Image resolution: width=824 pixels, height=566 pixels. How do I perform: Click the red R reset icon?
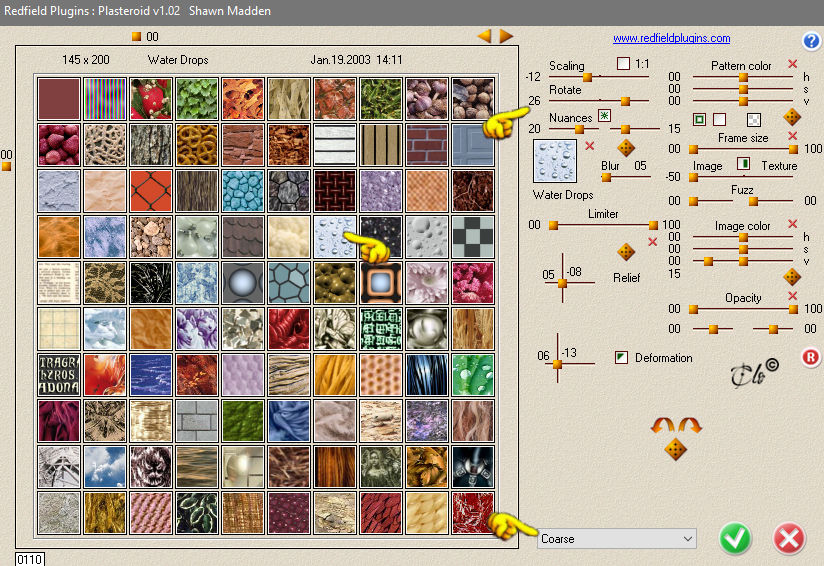(x=810, y=357)
